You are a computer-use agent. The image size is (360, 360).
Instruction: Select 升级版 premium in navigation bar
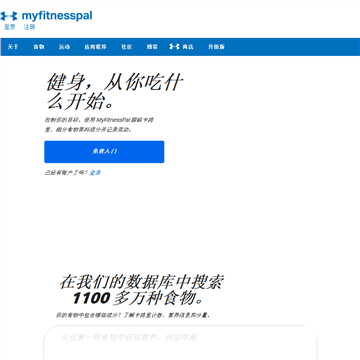216,47
